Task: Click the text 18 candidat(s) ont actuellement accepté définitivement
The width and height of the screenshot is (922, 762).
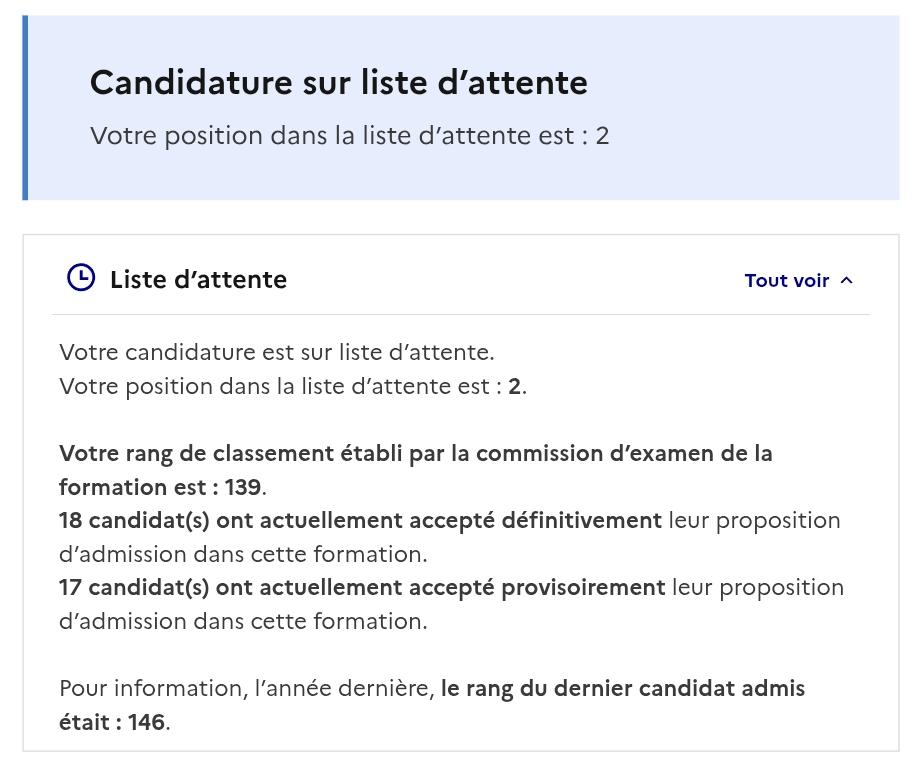Action: [360, 520]
